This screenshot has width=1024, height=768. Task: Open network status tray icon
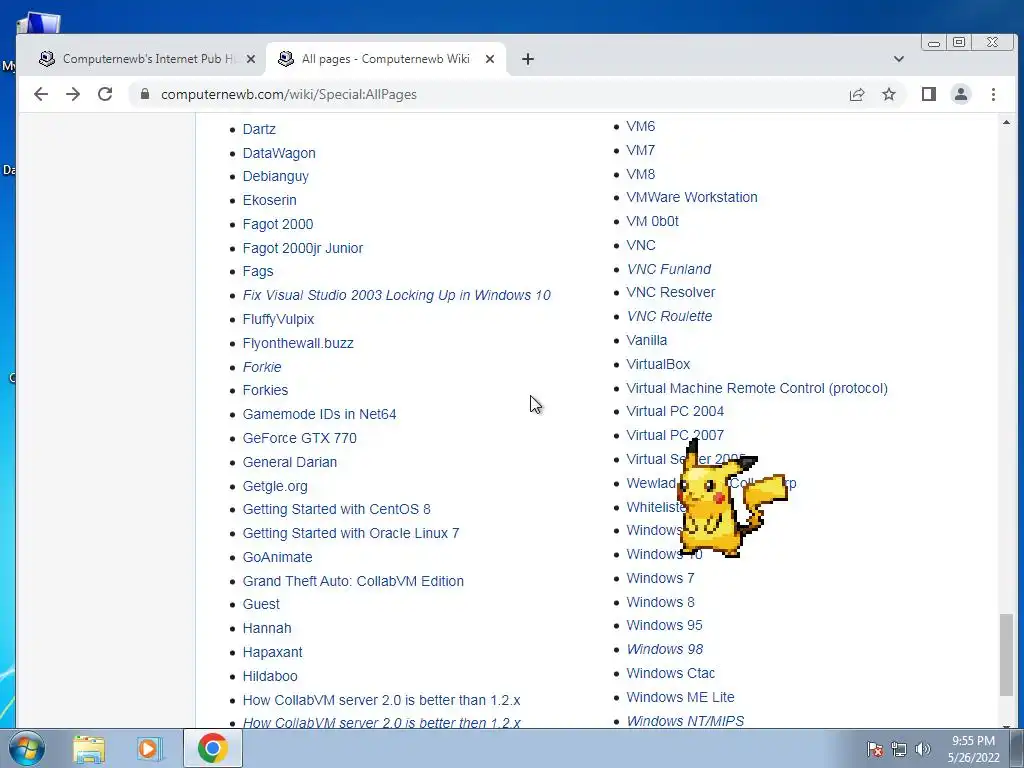tap(899, 750)
